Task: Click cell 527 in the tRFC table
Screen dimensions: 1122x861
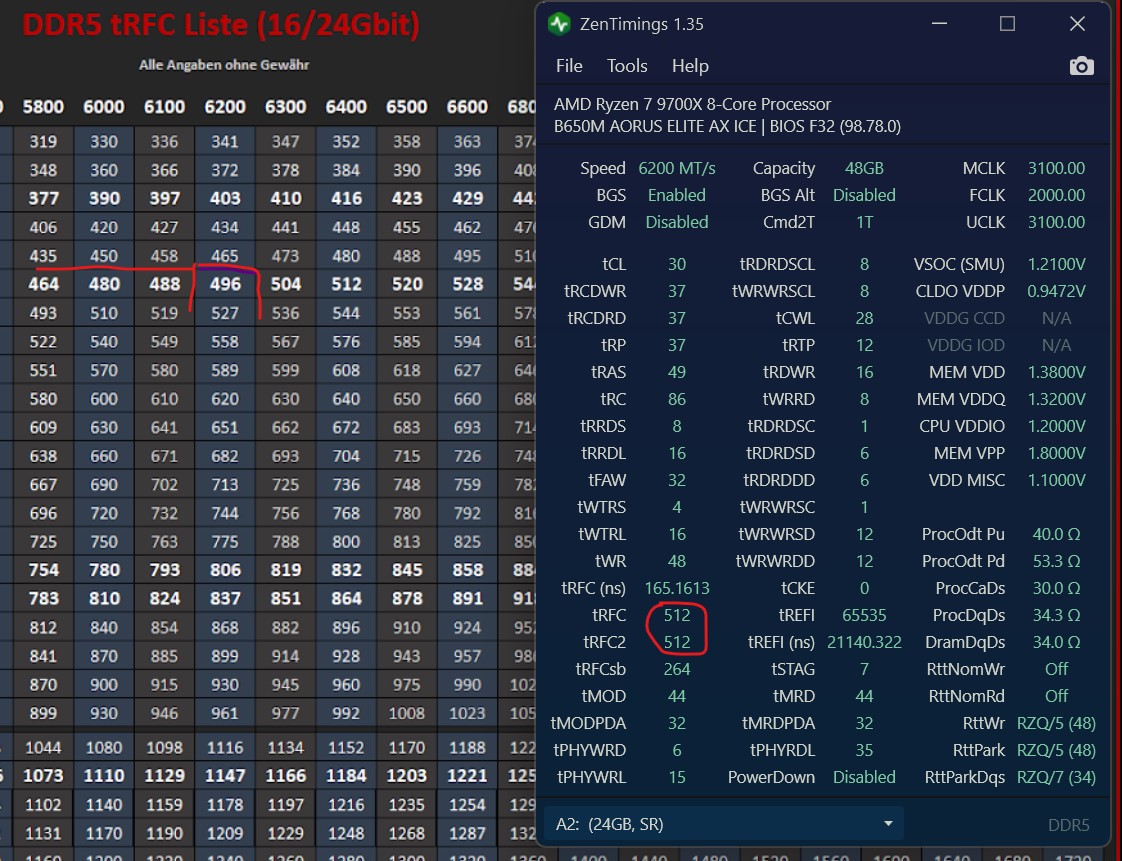Action: [225, 313]
